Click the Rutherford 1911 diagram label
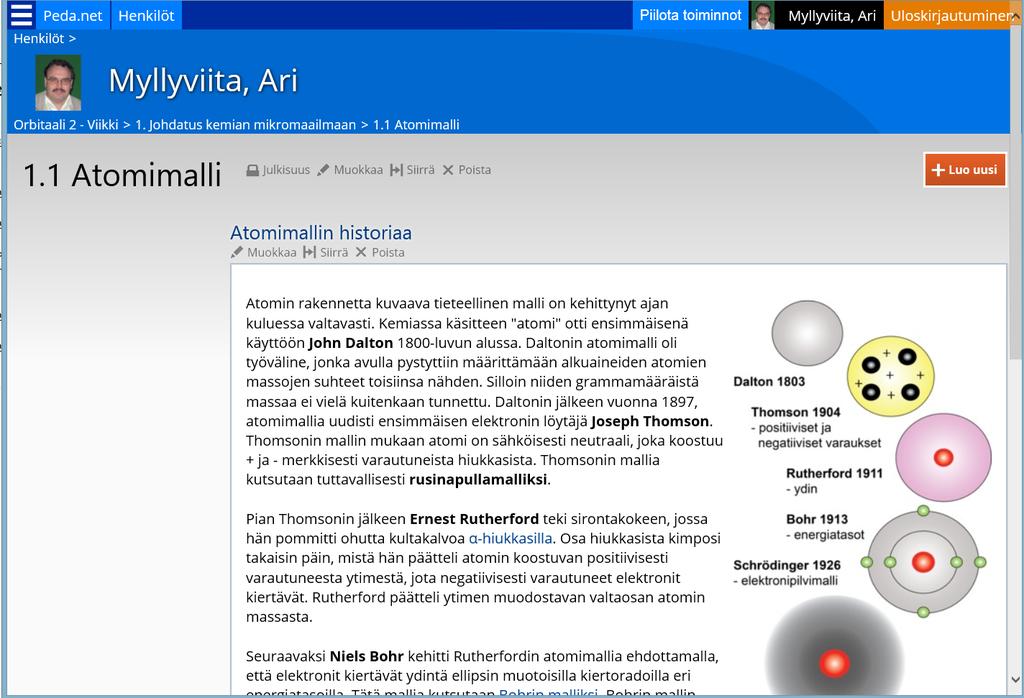The height and width of the screenshot is (698, 1024). click(834, 473)
